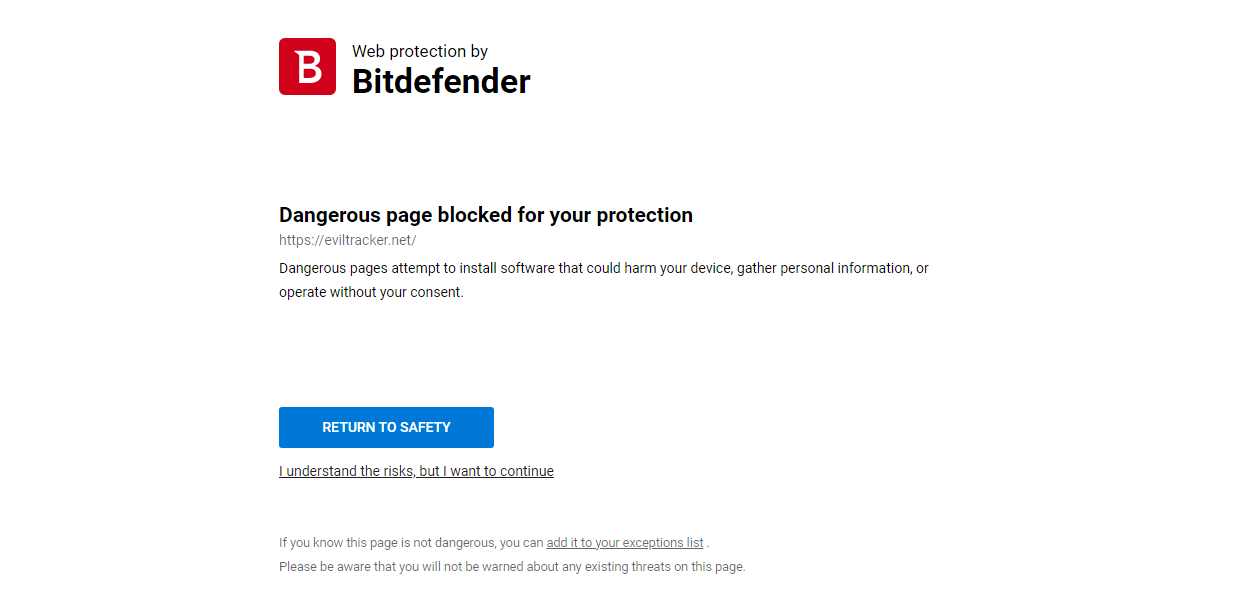Click the red Bitdefender B logo
1255x598 pixels.
[x=307, y=67]
